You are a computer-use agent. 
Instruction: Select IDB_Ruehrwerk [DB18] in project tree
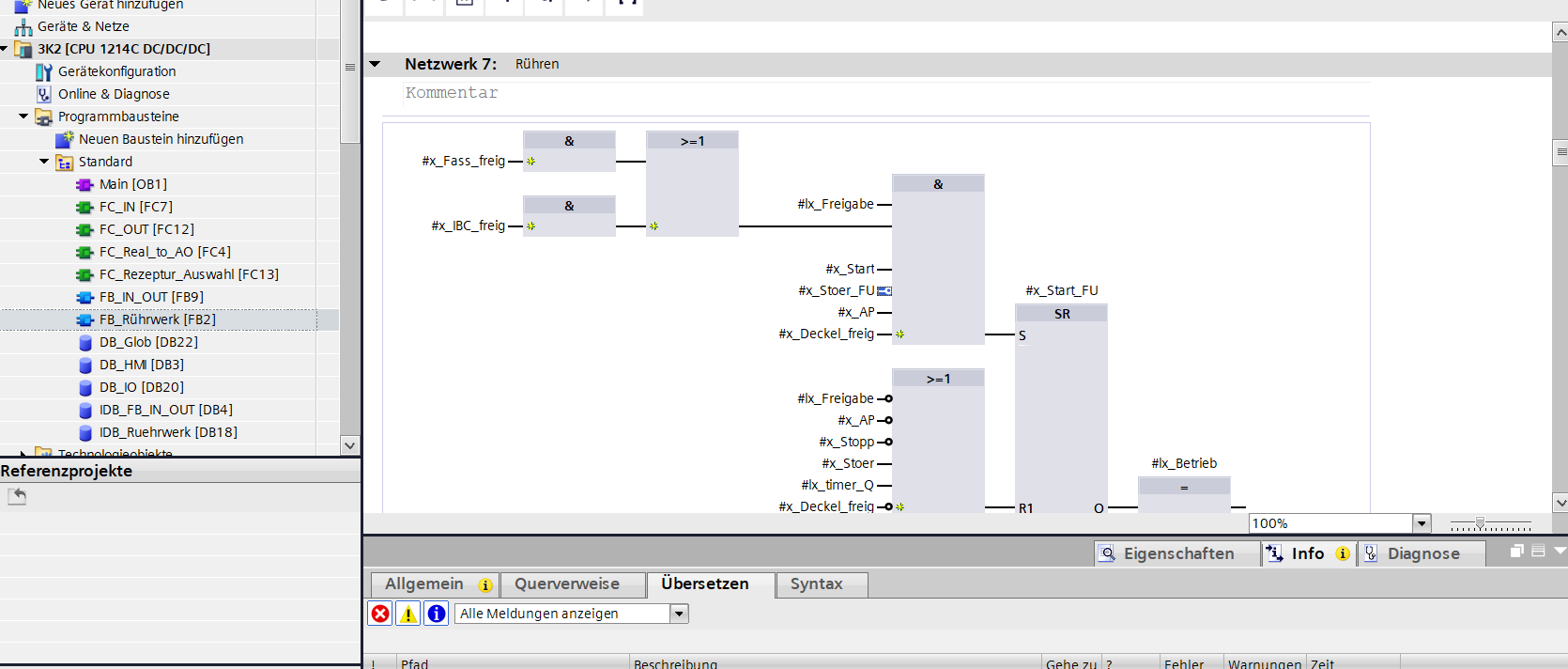point(168,432)
